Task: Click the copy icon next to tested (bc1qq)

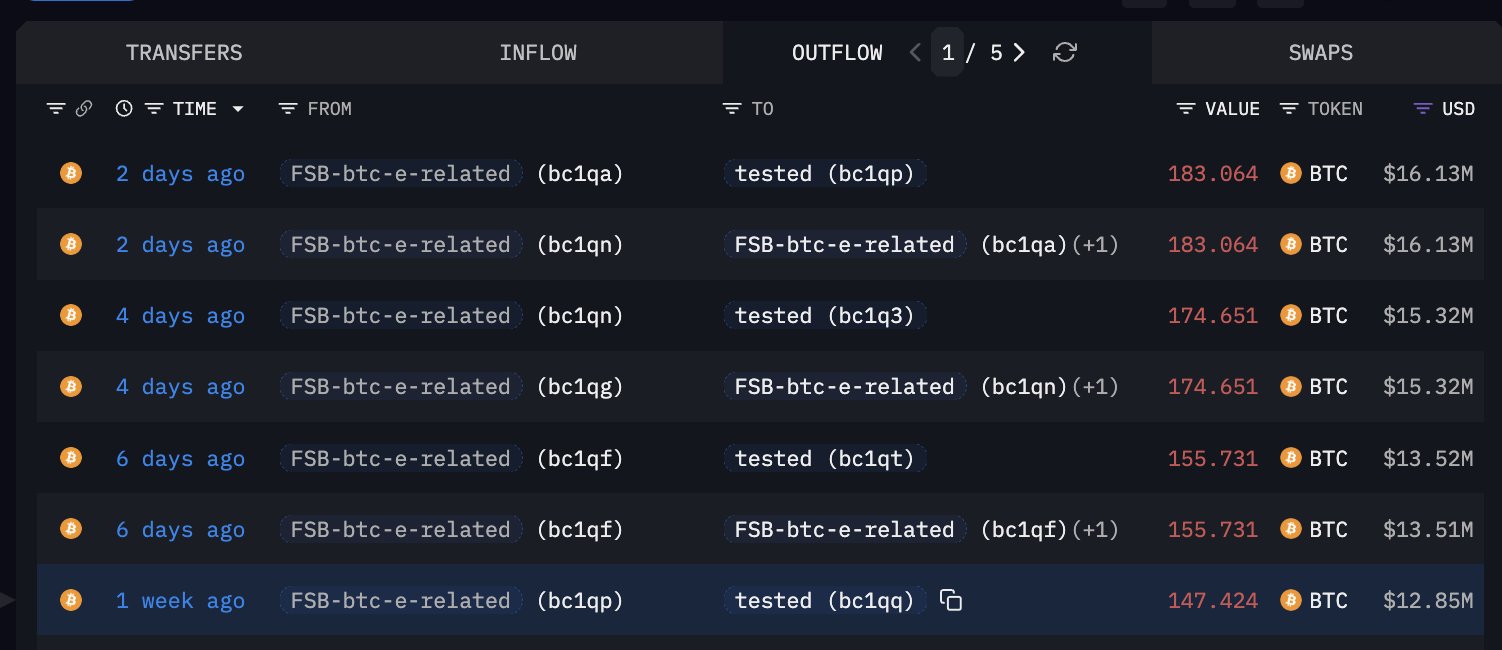Action: 951,601
